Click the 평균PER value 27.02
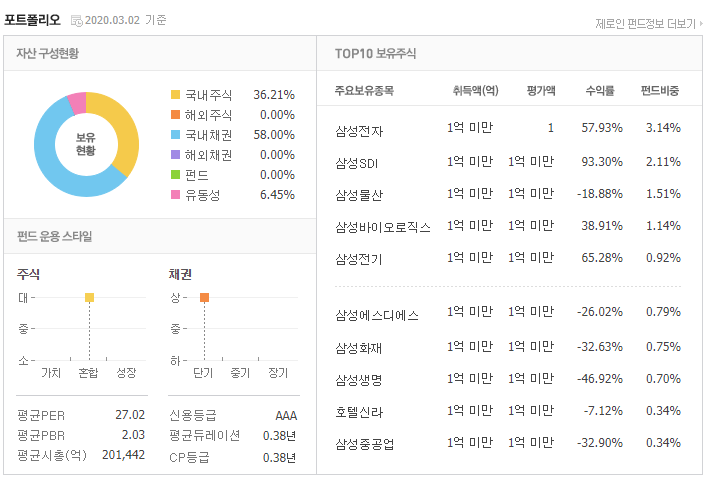715x483 pixels. coord(130,415)
